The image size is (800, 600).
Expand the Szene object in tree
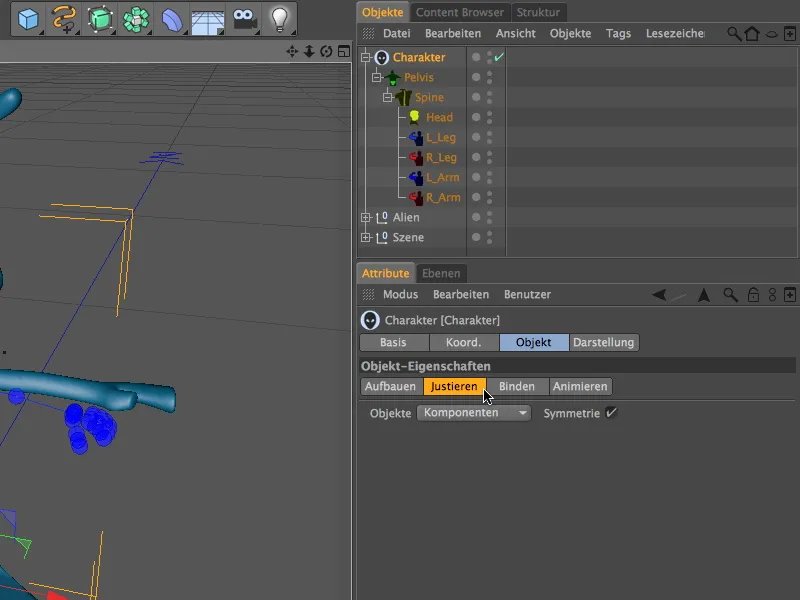[x=366, y=237]
